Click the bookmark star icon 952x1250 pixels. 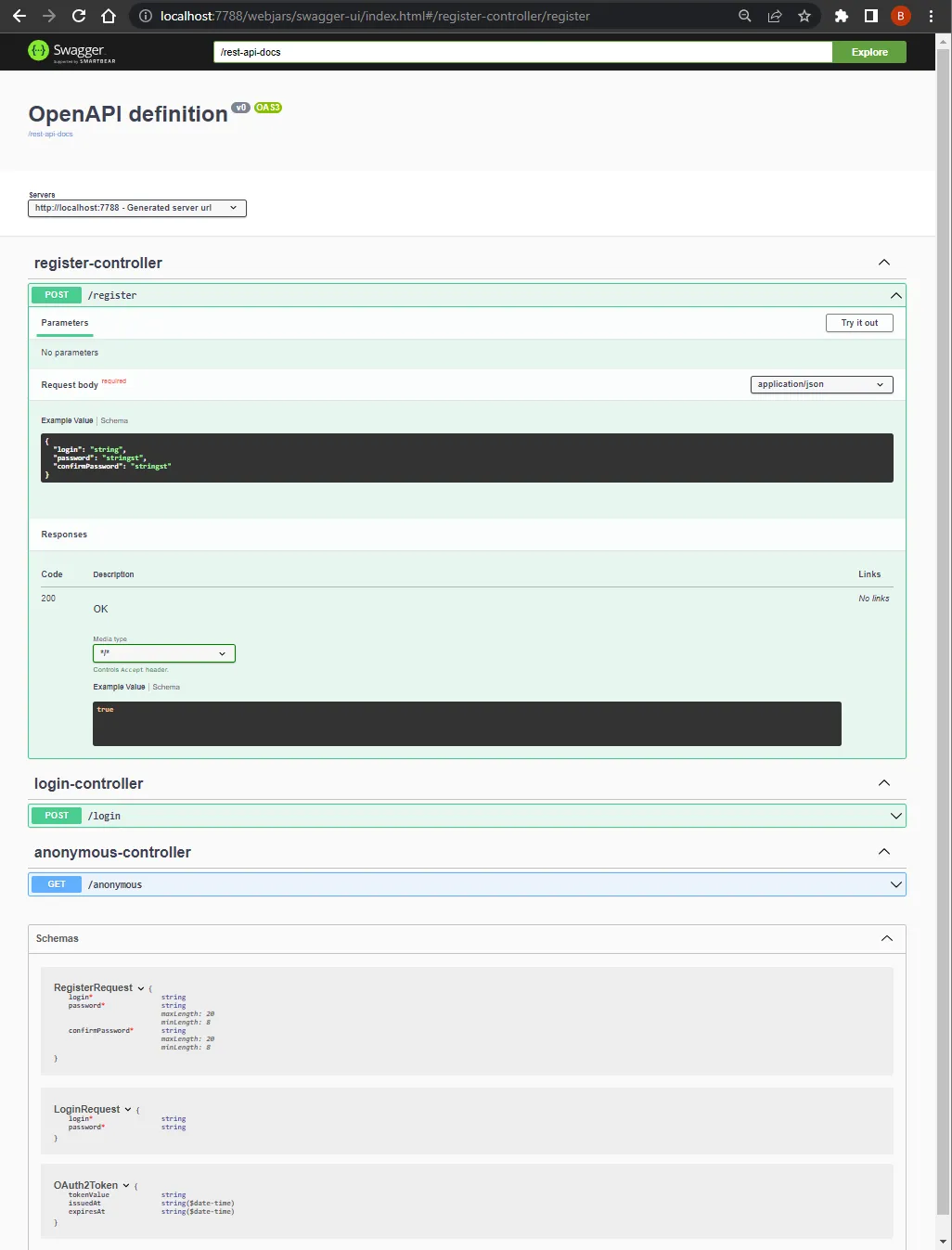[x=804, y=16]
